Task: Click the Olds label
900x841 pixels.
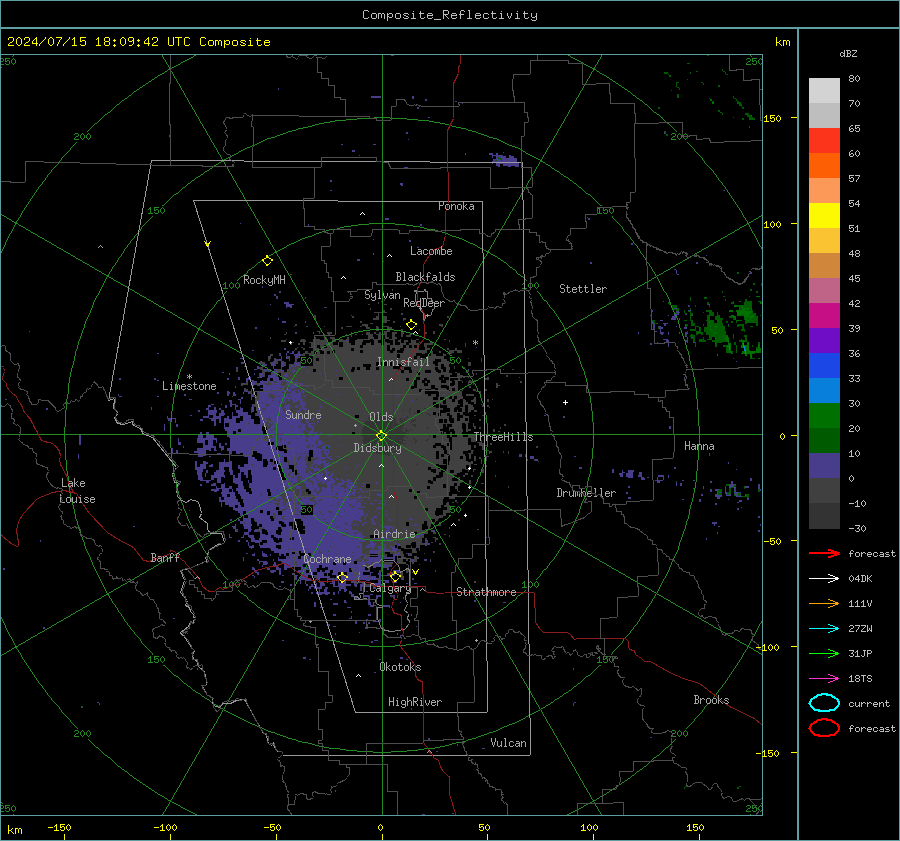Action: click(x=381, y=417)
